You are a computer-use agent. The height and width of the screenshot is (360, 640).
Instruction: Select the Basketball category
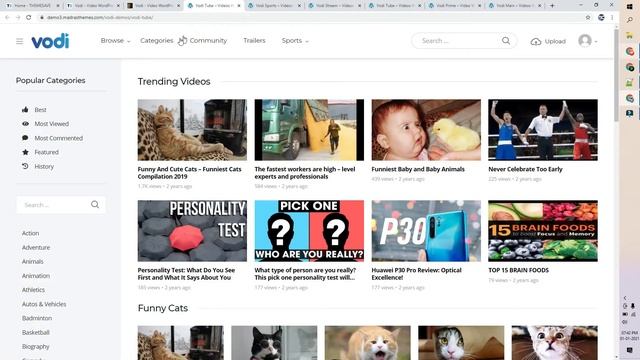point(36,332)
